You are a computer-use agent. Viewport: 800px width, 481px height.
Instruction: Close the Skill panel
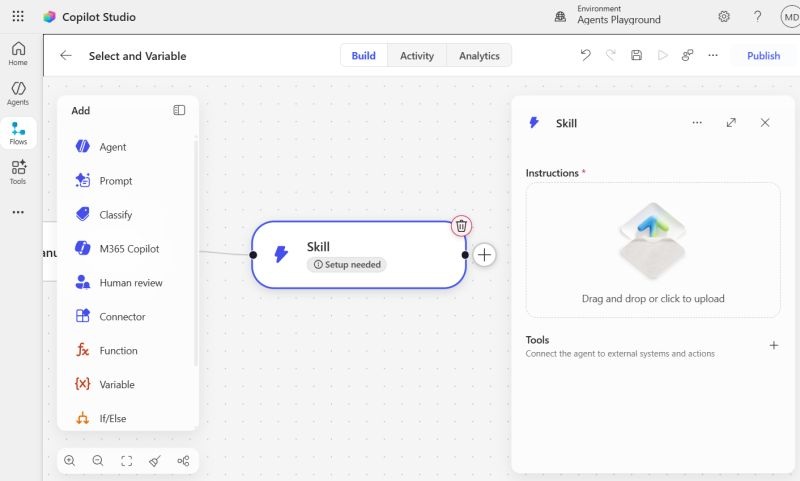click(x=765, y=122)
